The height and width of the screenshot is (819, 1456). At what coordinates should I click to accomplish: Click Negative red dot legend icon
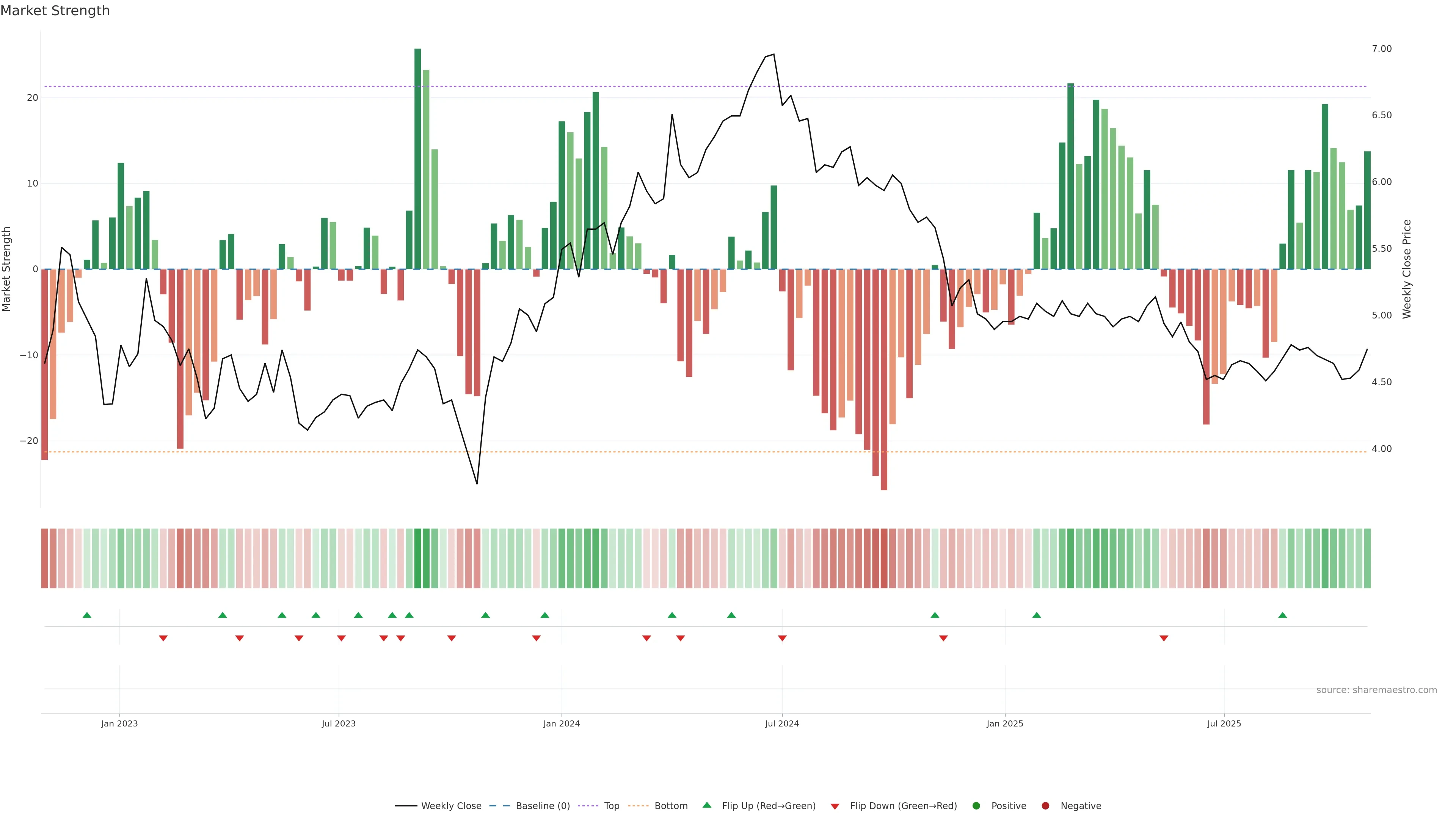coord(1045,806)
